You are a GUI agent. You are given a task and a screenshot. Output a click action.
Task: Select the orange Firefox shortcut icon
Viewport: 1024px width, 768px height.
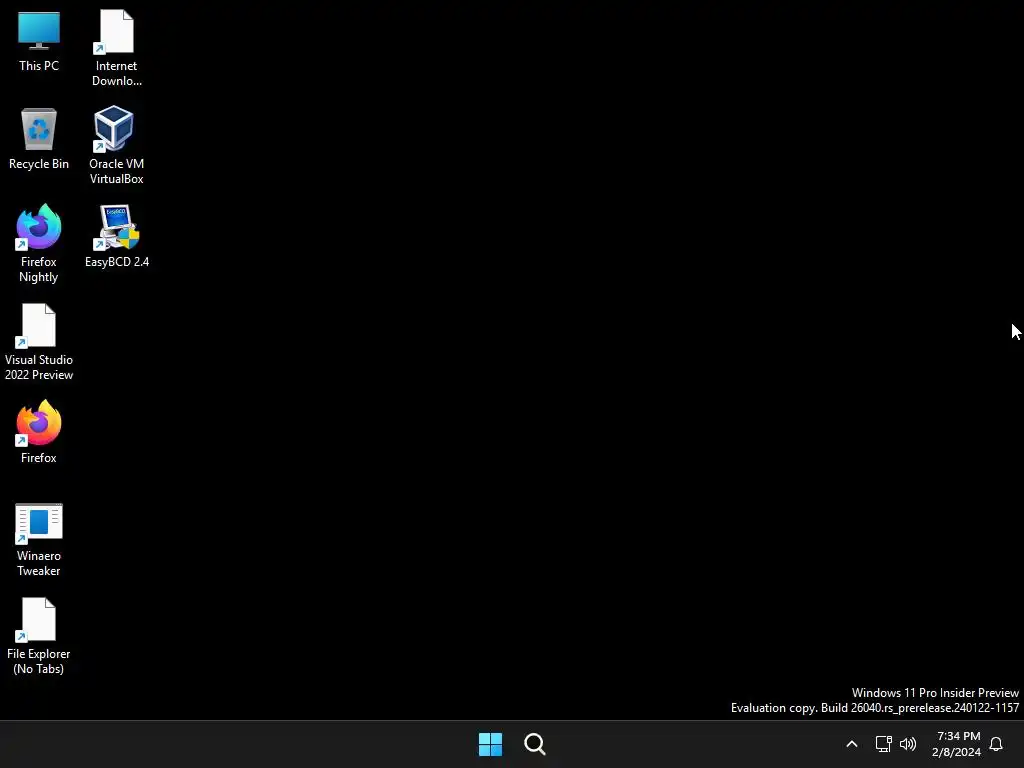39,423
